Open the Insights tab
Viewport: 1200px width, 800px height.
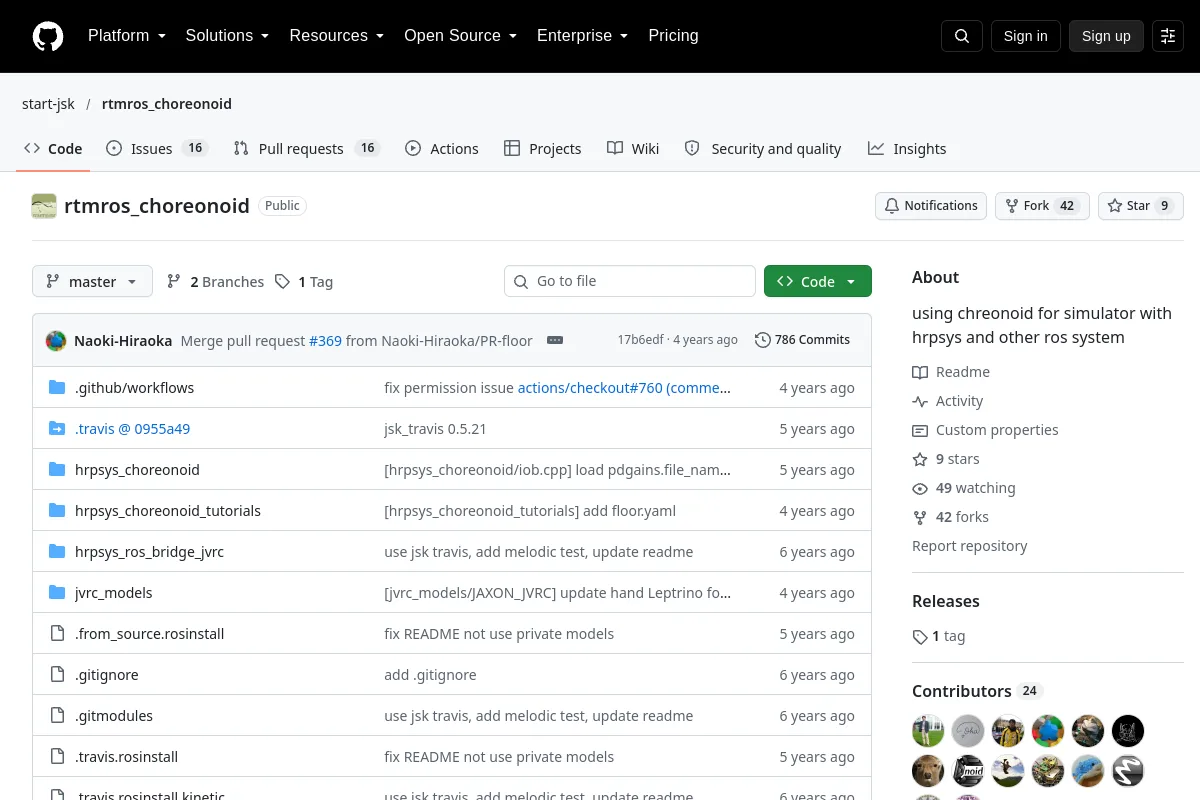pos(907,149)
